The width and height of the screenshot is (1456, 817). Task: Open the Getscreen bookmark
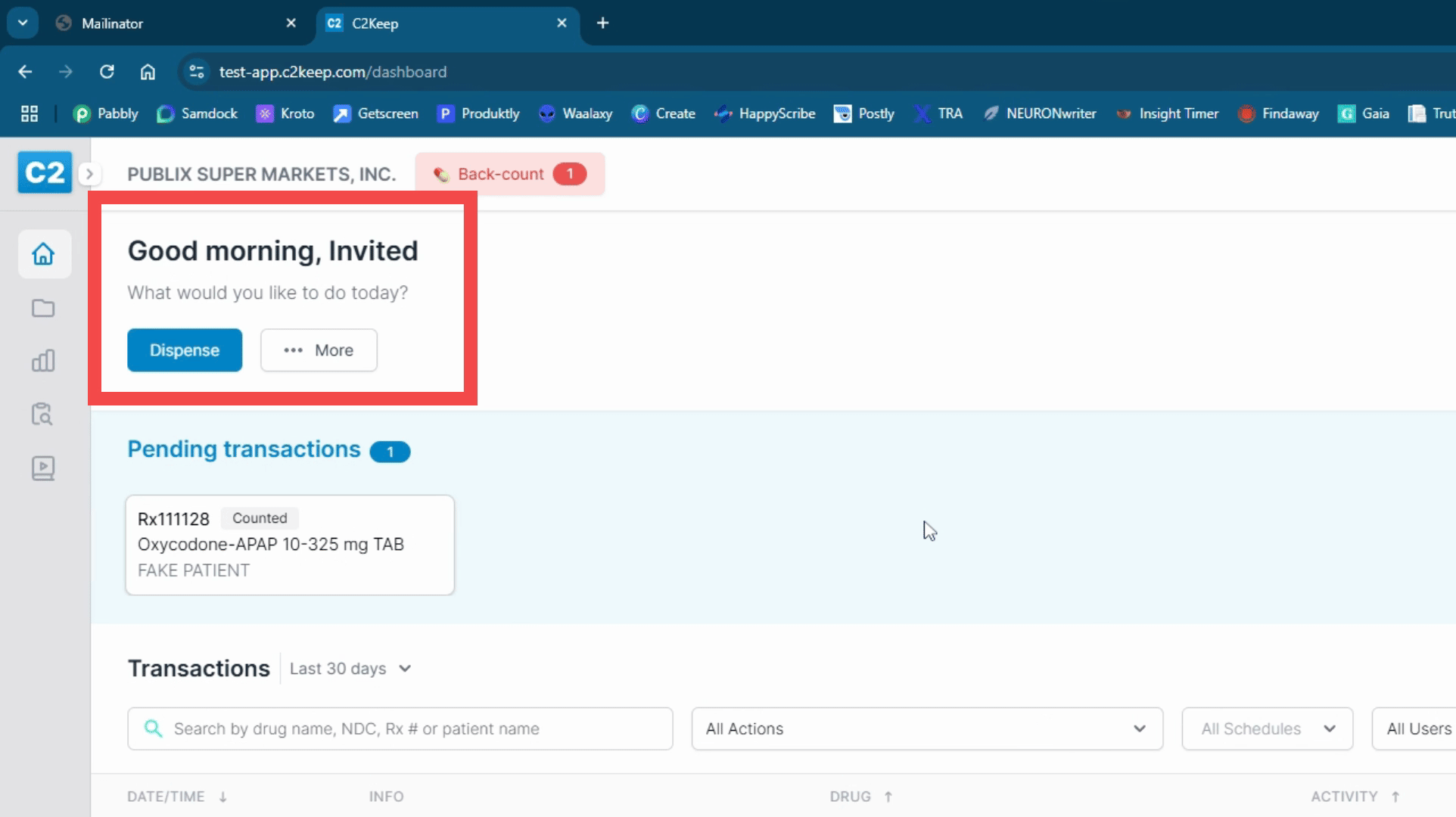coord(376,113)
